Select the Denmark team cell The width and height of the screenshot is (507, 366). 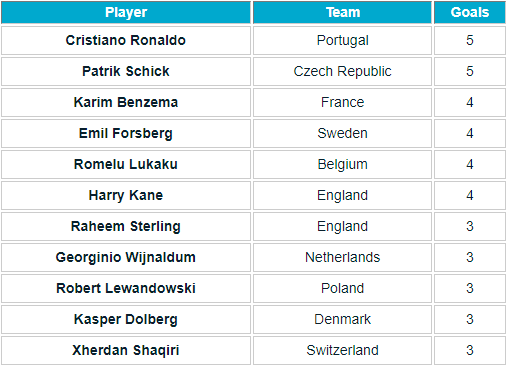tap(342, 319)
